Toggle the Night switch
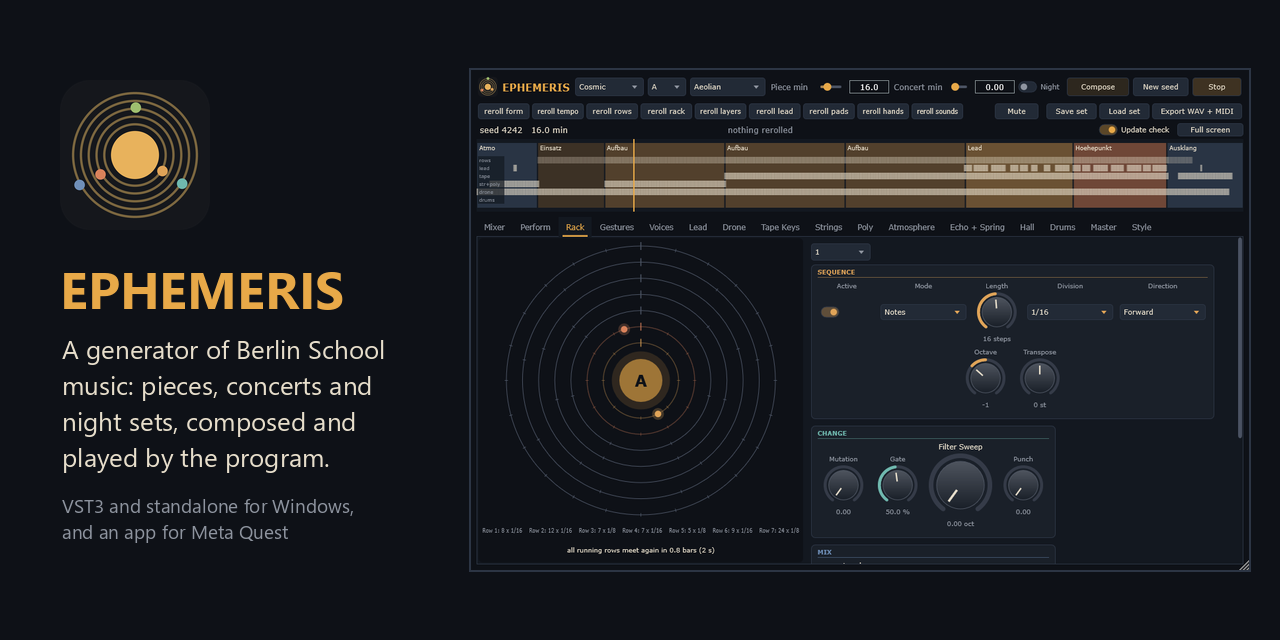The height and width of the screenshot is (640, 1280). click(x=1027, y=87)
